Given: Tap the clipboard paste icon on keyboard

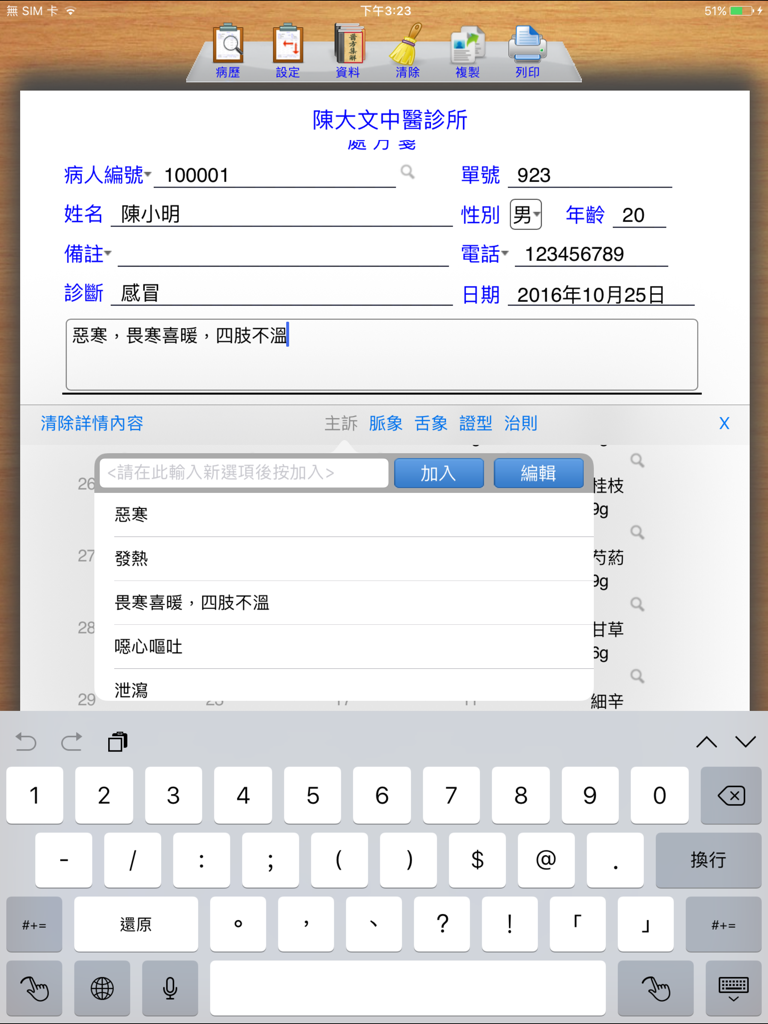Looking at the screenshot, I should coord(118,742).
